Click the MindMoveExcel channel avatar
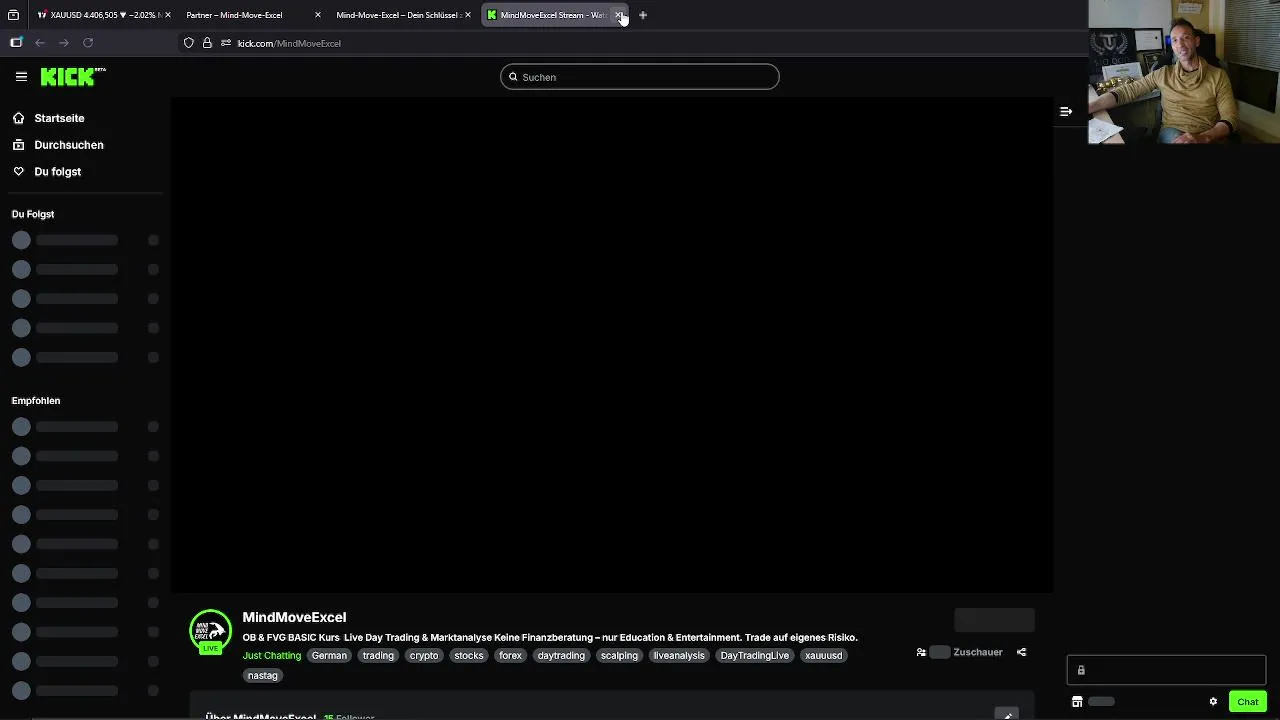This screenshot has height=720, width=1280. (x=210, y=631)
